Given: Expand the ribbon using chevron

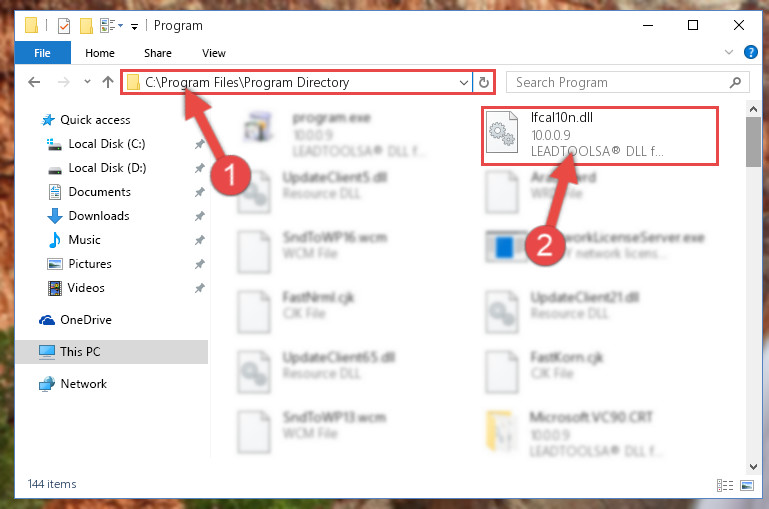Looking at the screenshot, I should 729,52.
